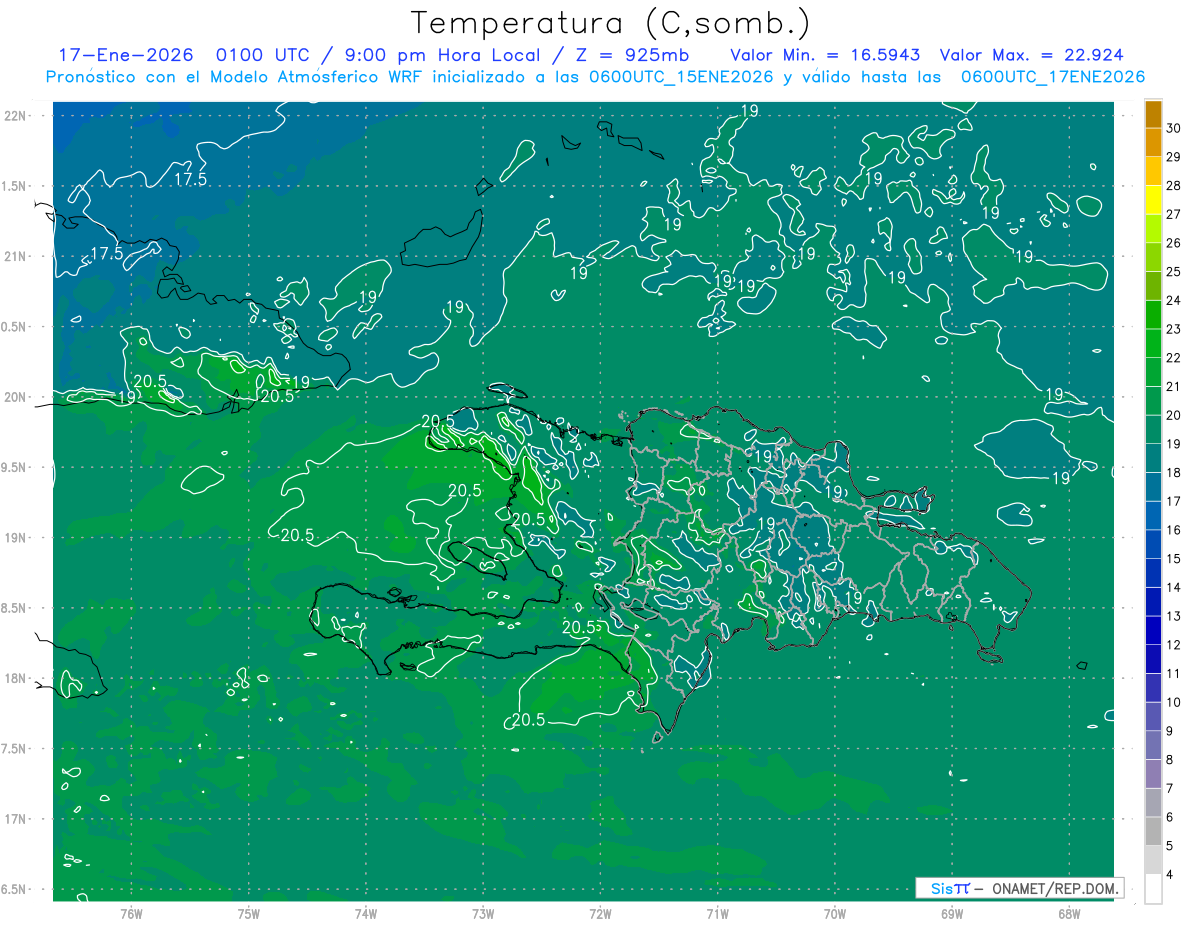
Task: Click the legend scale value '4'
Action: pyautogui.click(x=1171, y=876)
